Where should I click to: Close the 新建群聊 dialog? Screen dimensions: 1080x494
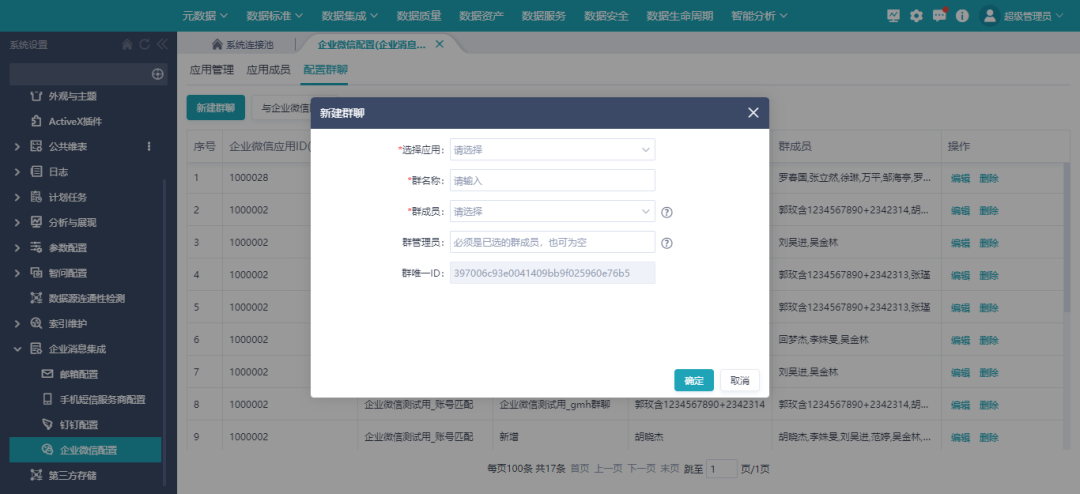753,113
